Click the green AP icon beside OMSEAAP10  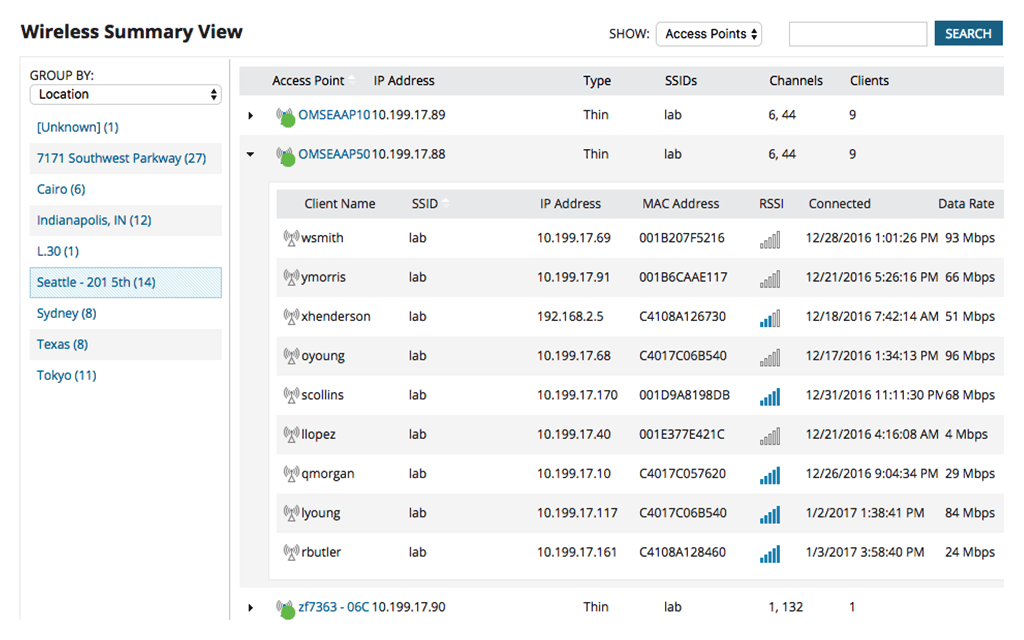[286, 115]
